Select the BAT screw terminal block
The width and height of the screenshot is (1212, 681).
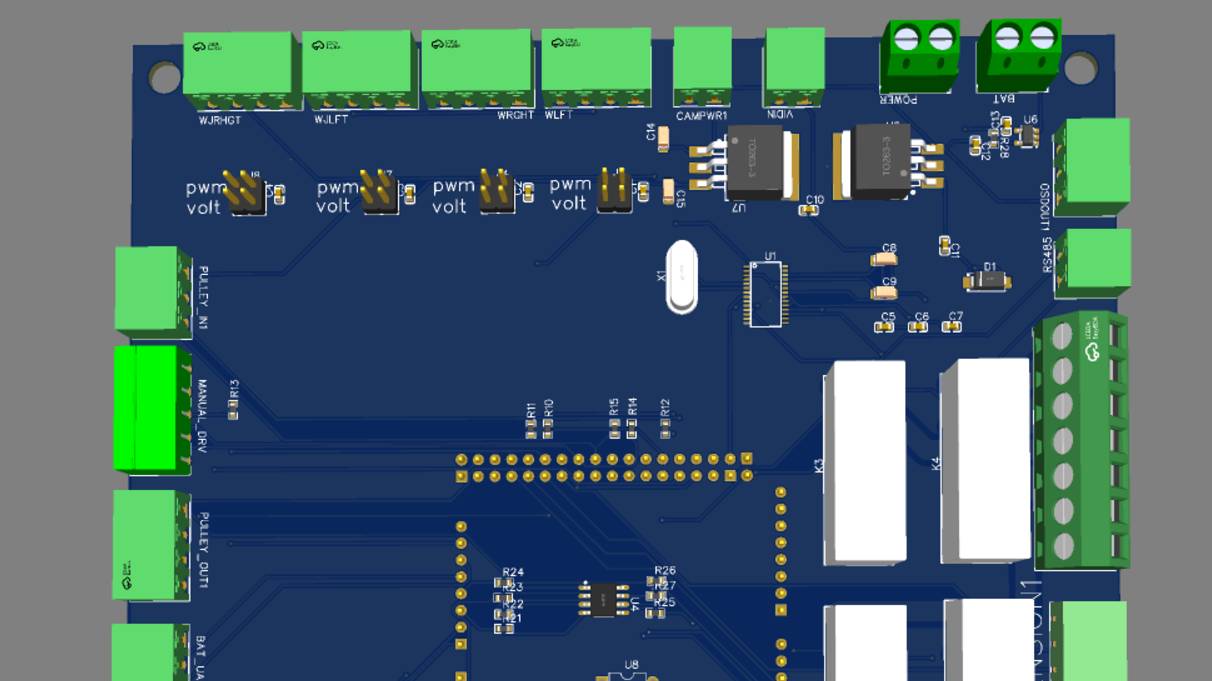coord(1019,57)
